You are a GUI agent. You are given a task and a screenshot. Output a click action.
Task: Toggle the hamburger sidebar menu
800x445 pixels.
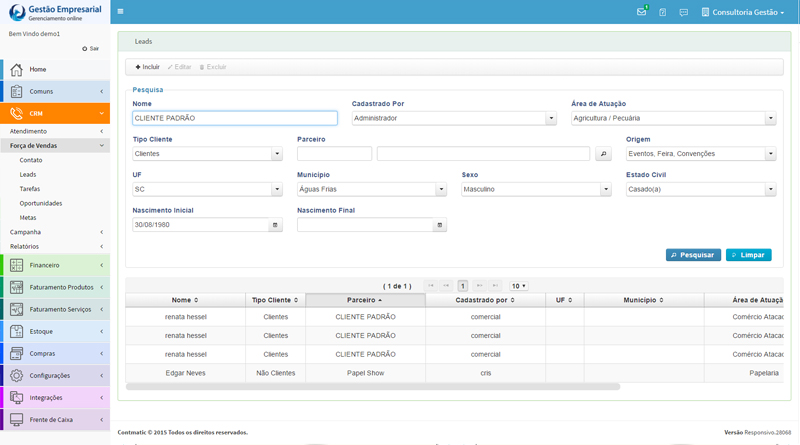point(121,12)
